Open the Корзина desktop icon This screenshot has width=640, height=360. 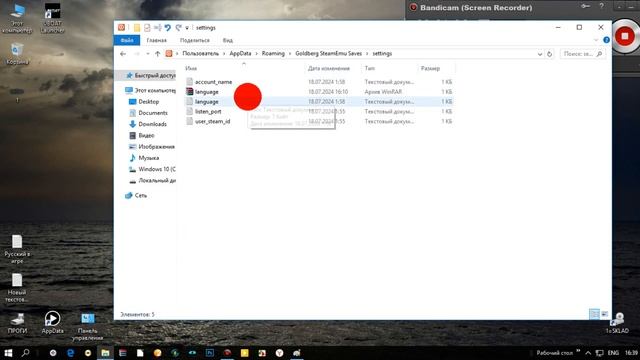pos(17,54)
